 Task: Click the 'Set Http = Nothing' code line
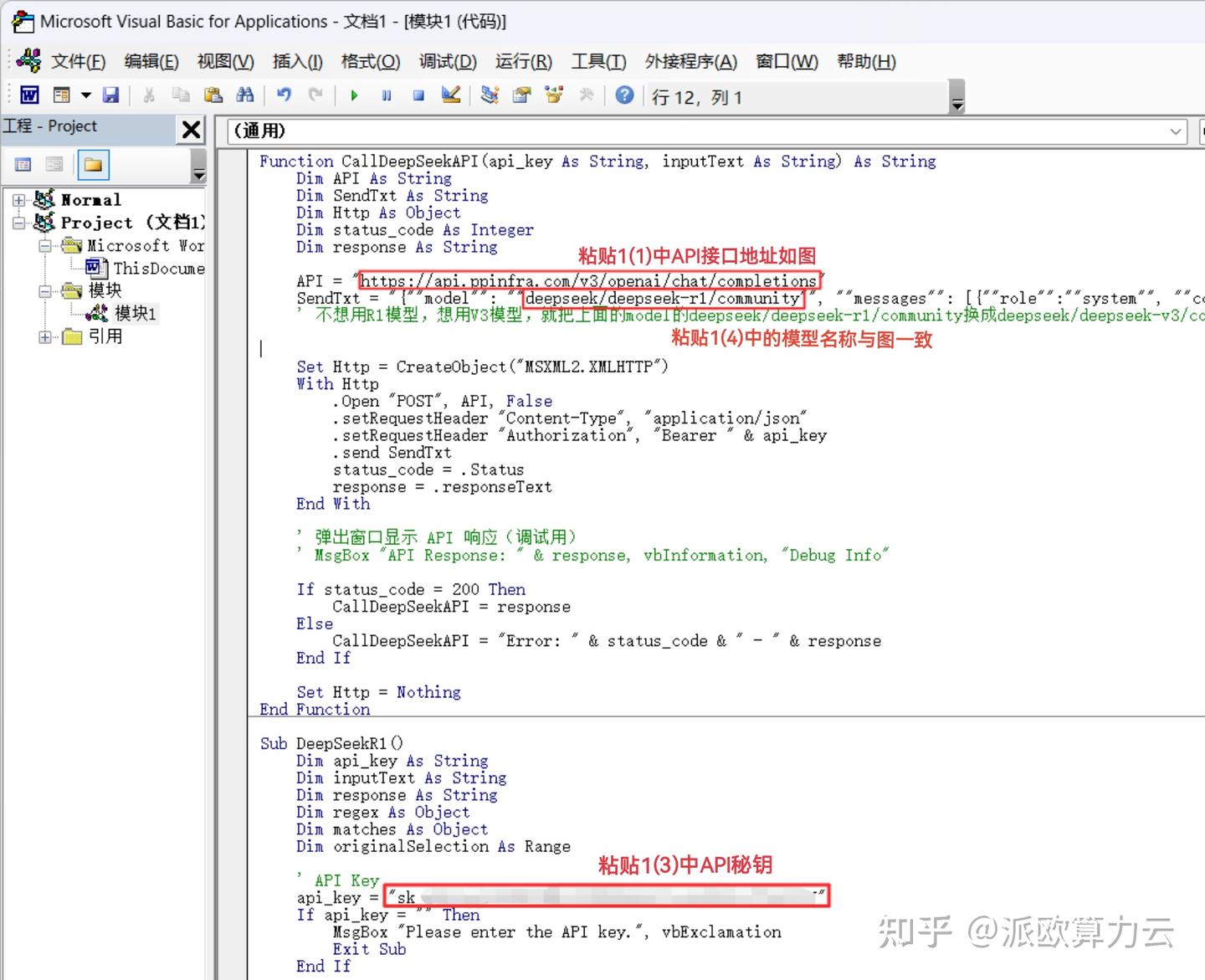378,692
